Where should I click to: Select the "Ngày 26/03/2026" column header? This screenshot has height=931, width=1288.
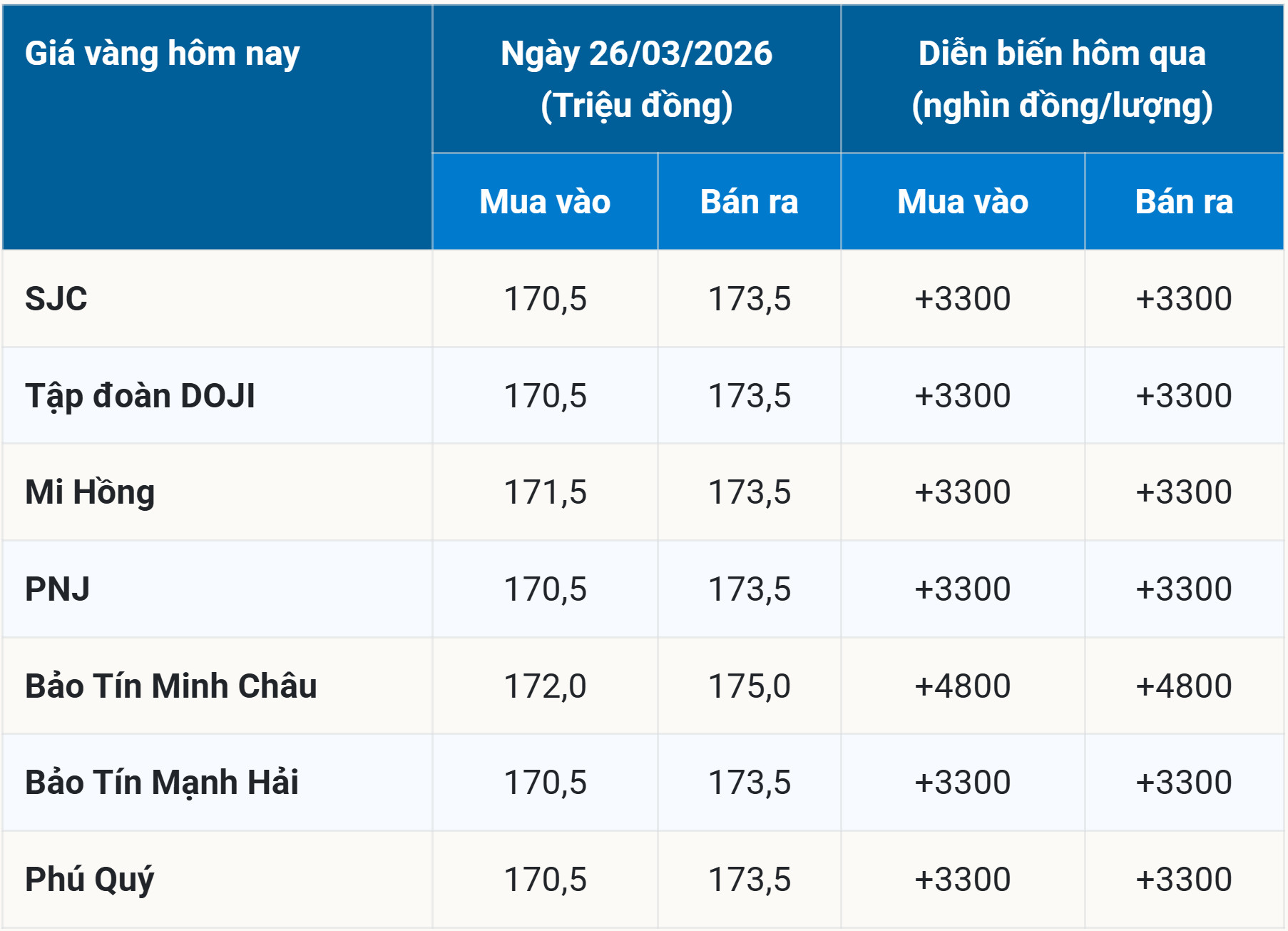tap(636, 54)
